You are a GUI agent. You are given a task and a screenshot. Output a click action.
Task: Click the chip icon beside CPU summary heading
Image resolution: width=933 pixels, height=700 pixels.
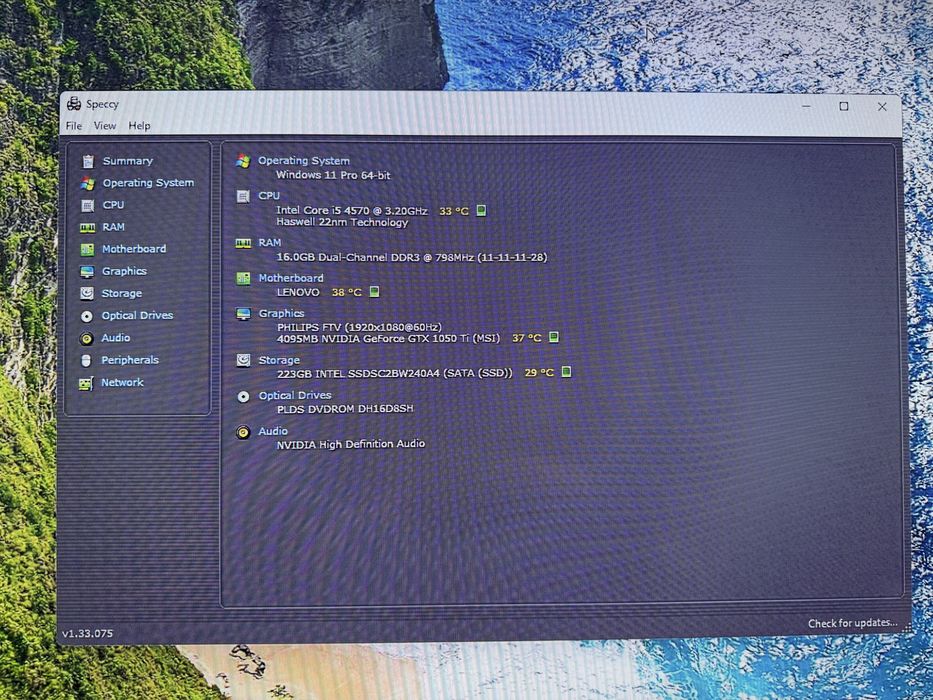click(243, 196)
